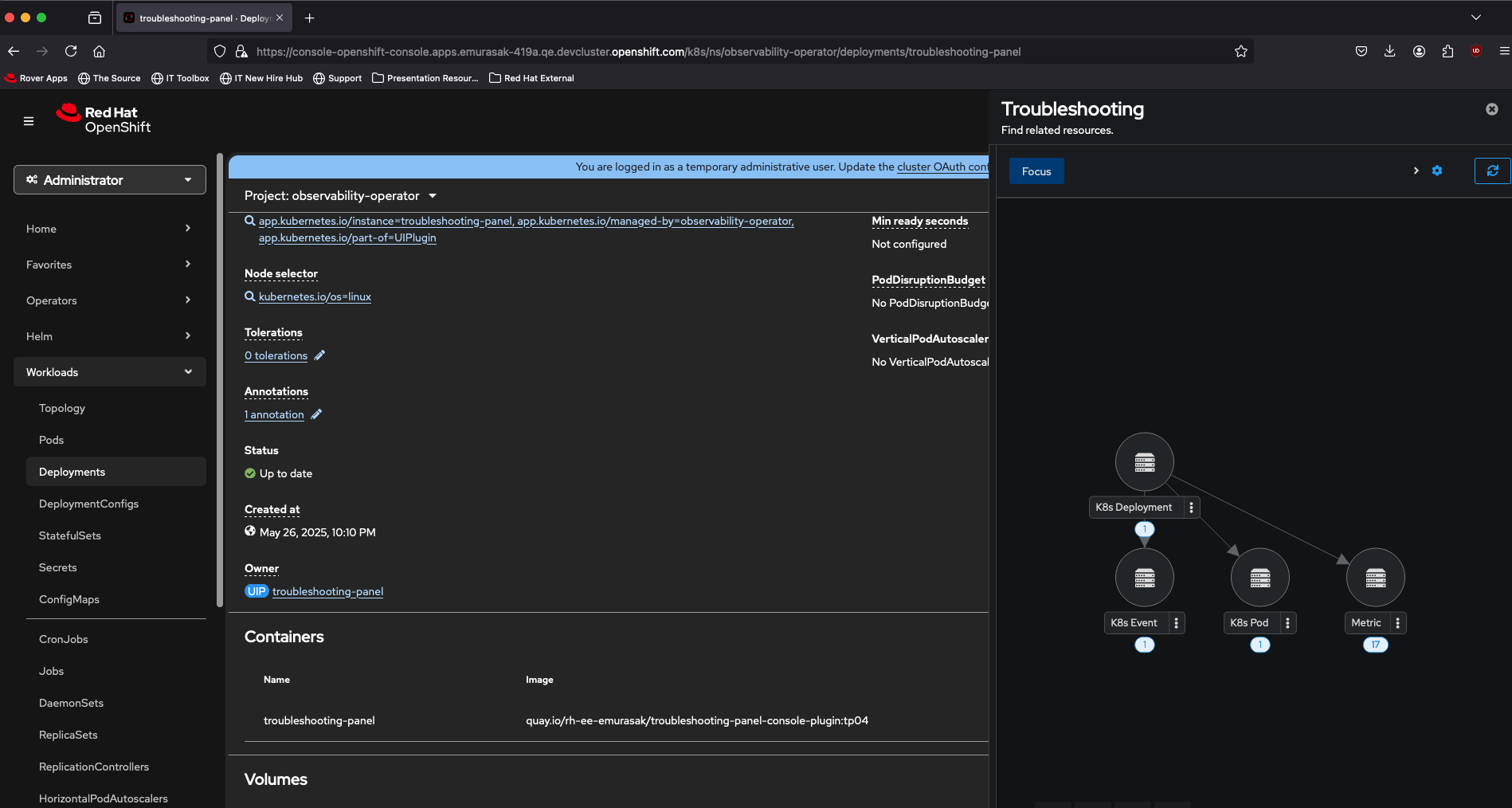This screenshot has height=808, width=1512.
Task: Click the K8s Pod count badge
Action: 1260,645
